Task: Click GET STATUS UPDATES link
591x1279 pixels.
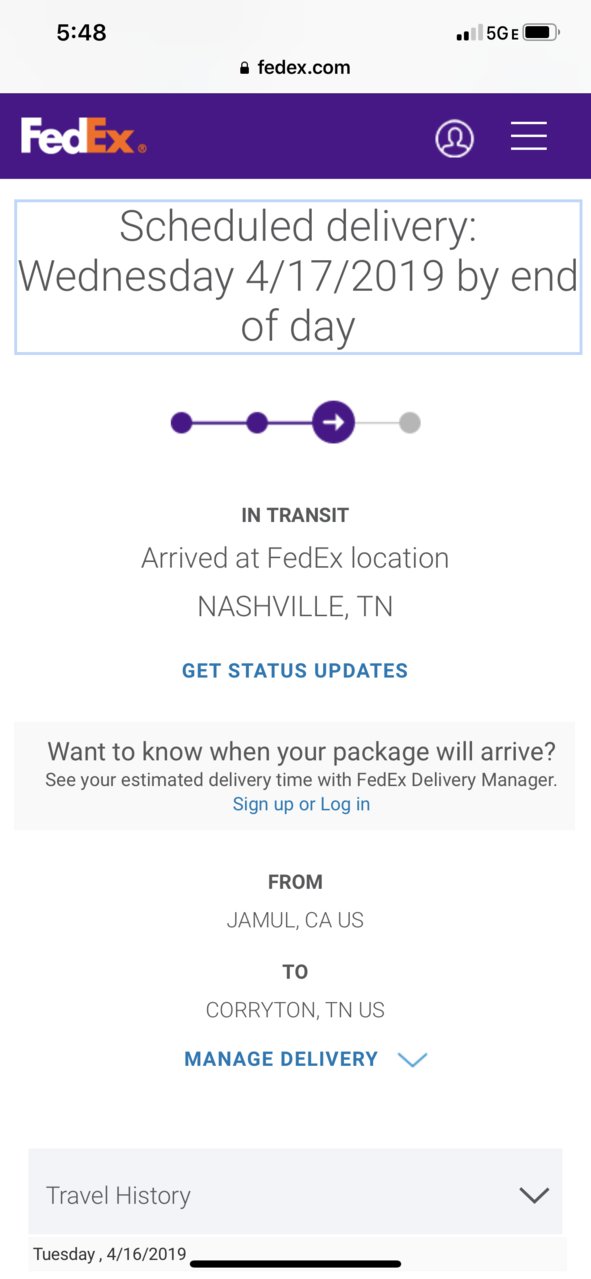Action: [295, 671]
